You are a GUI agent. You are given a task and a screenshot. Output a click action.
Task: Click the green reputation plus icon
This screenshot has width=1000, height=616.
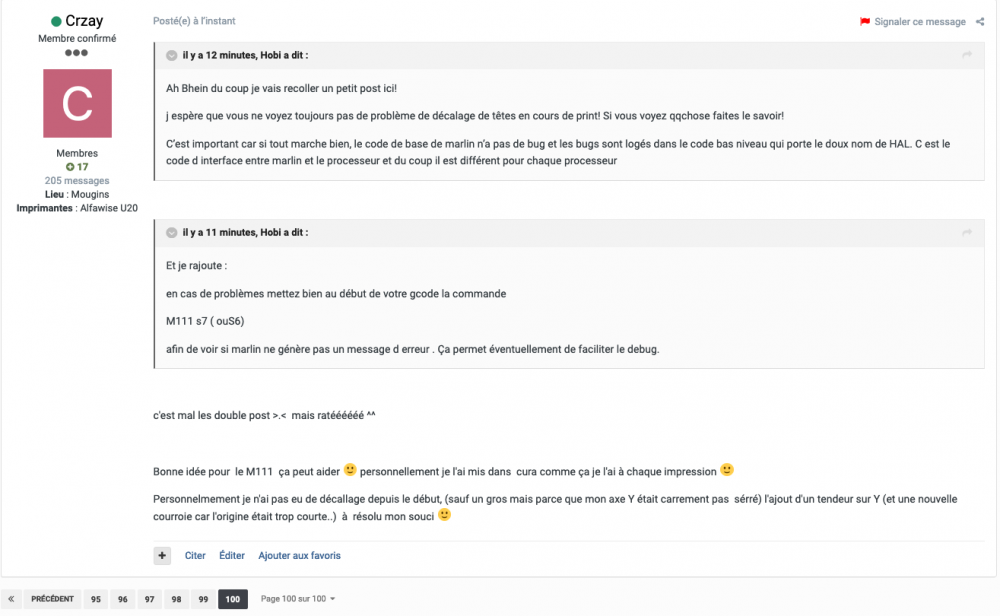point(70,167)
